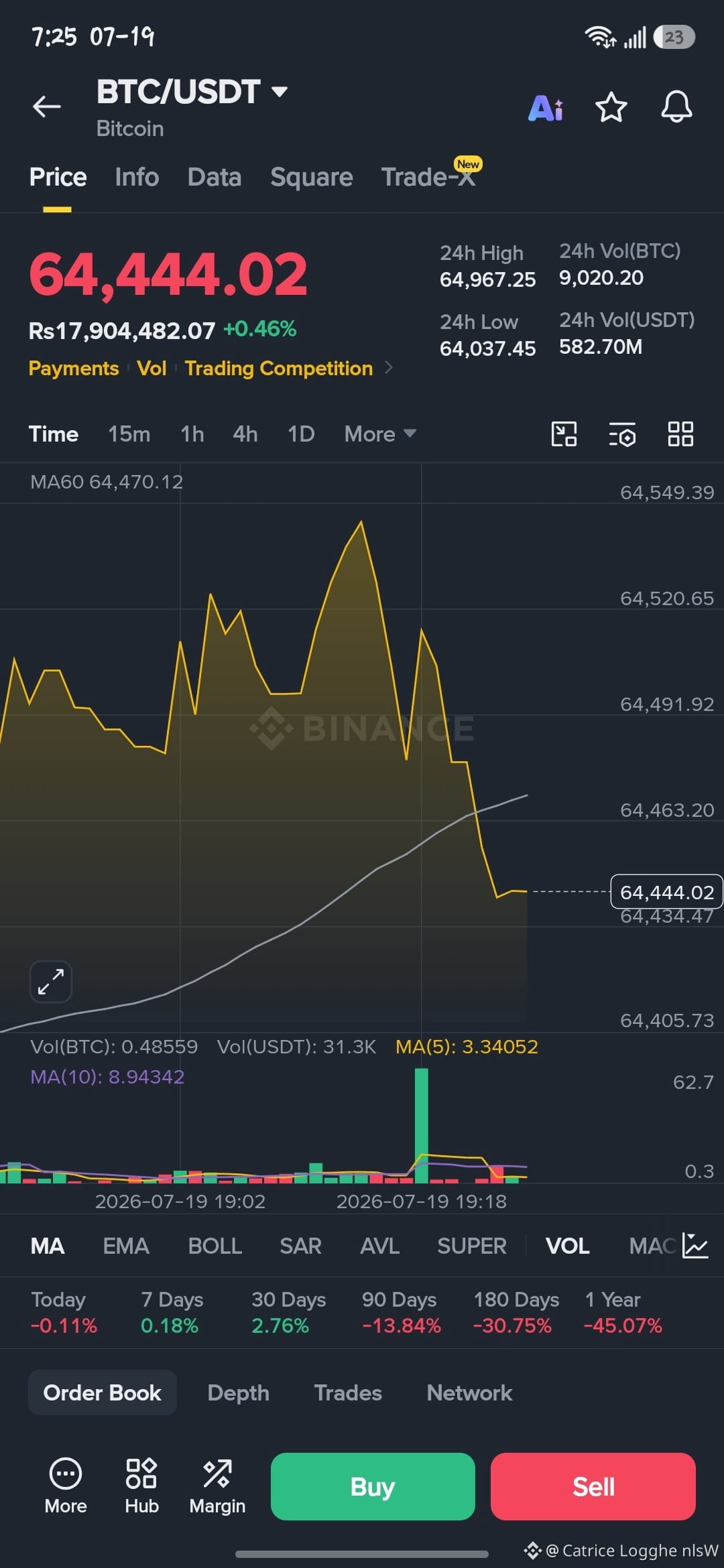Toggle the SUPER indicator
724x1568 pixels.
(472, 1246)
